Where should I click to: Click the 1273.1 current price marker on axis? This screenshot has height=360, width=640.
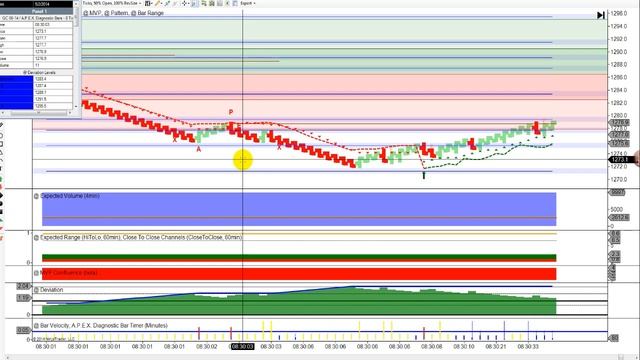(x=620, y=160)
